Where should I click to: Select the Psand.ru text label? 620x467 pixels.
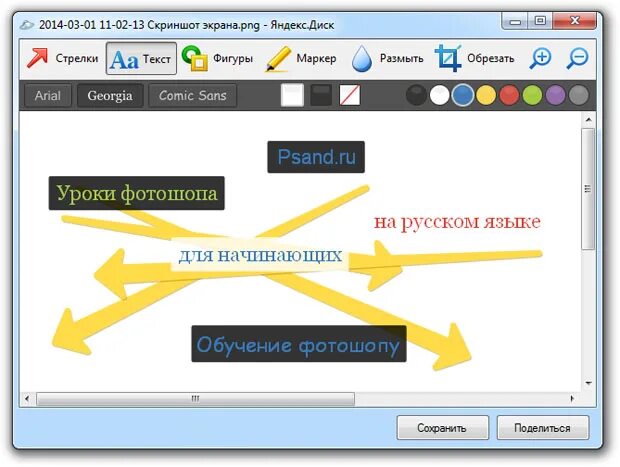pyautogui.click(x=316, y=157)
